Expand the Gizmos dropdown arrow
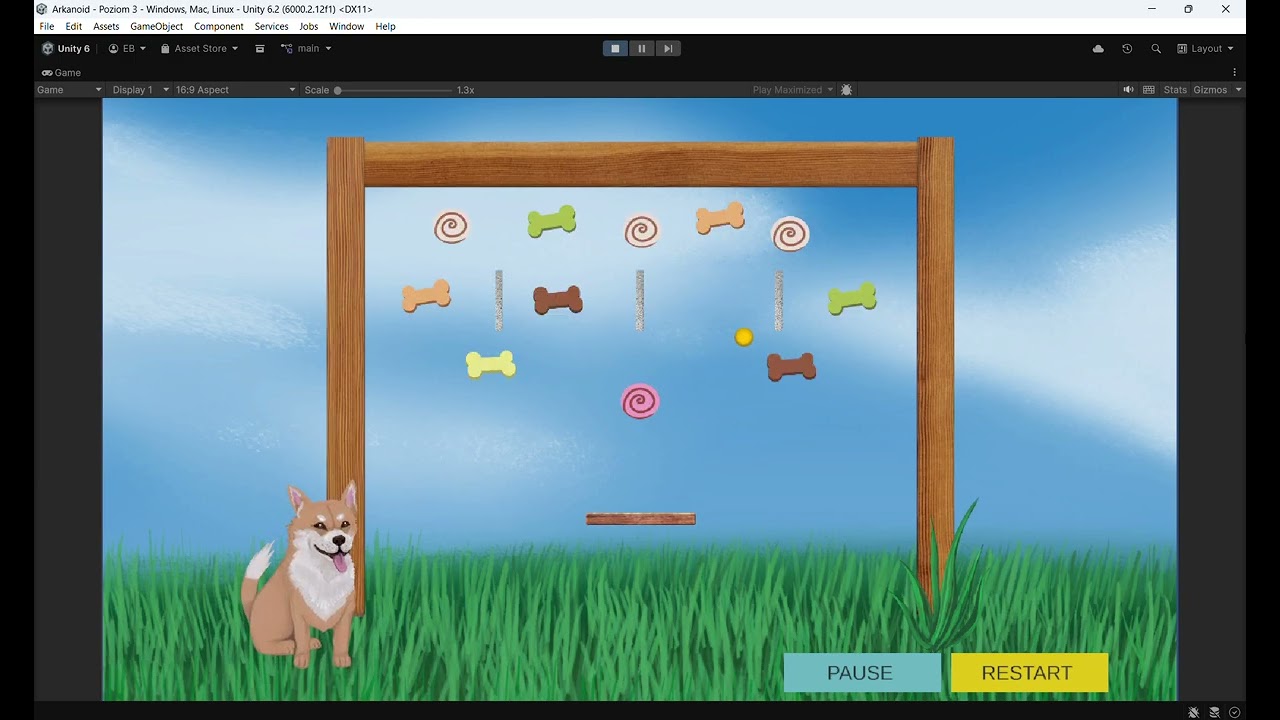Screen dimensions: 1280x720 (1239, 90)
